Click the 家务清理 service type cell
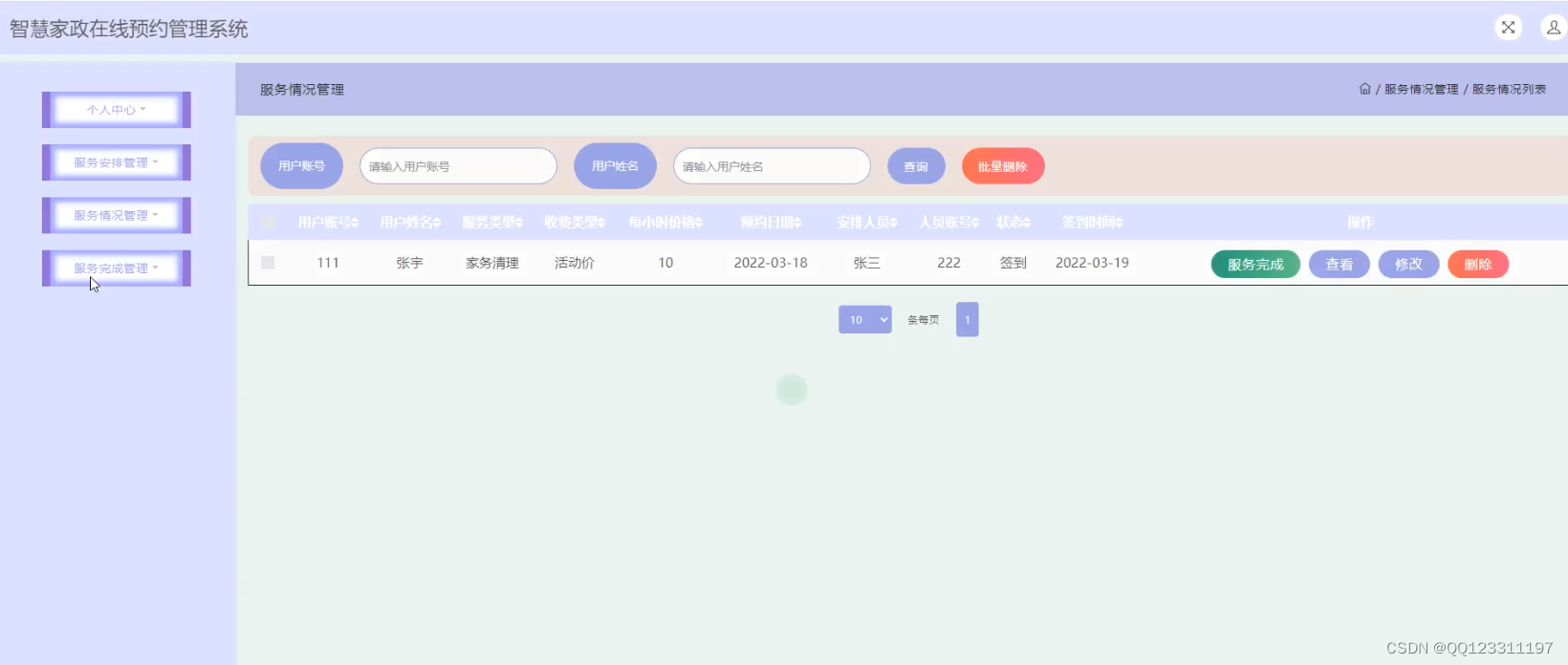Image resolution: width=1568 pixels, height=665 pixels. [x=492, y=263]
